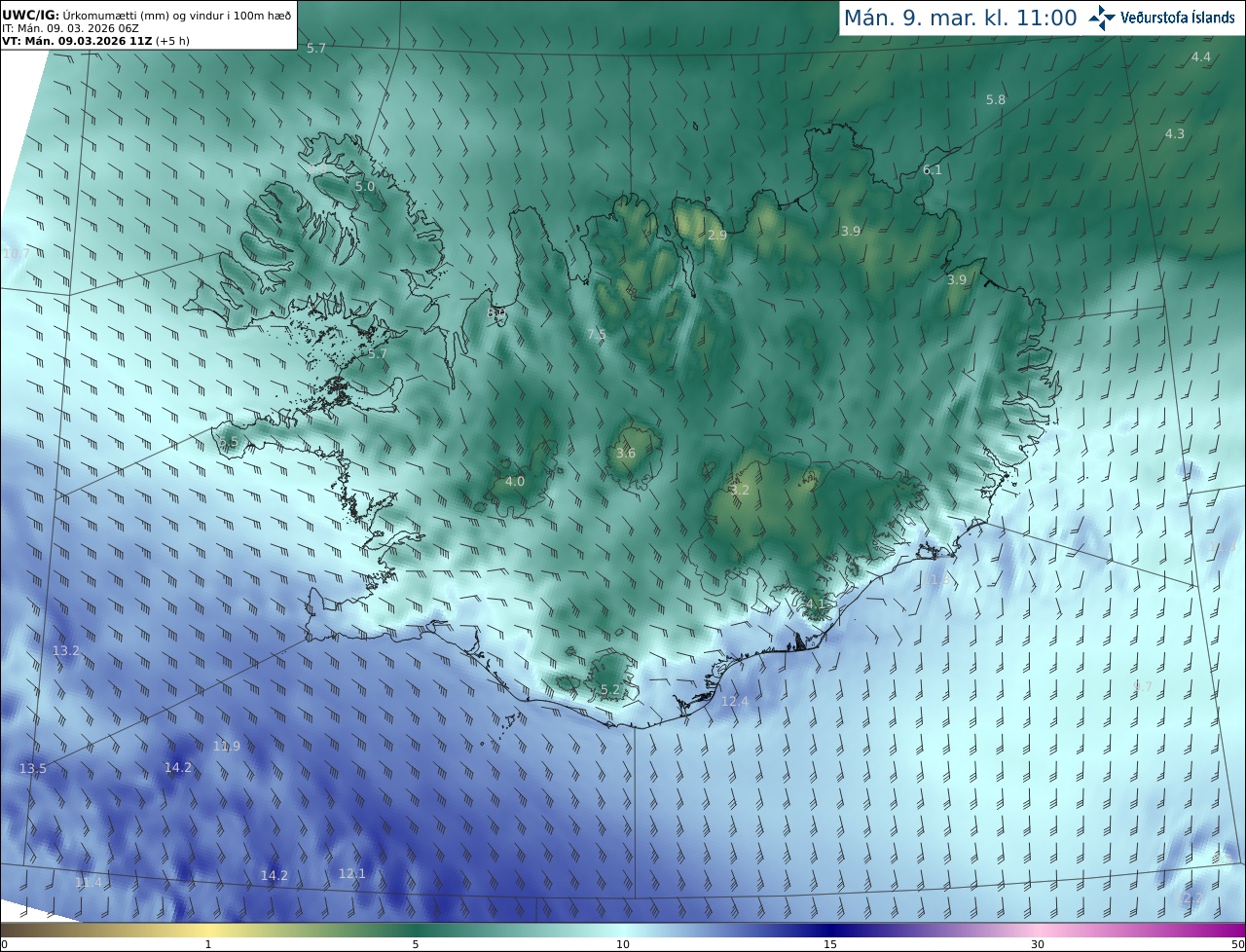The height and width of the screenshot is (952, 1246).
Task: Click the 13.2 value on the map
Action: tap(66, 651)
